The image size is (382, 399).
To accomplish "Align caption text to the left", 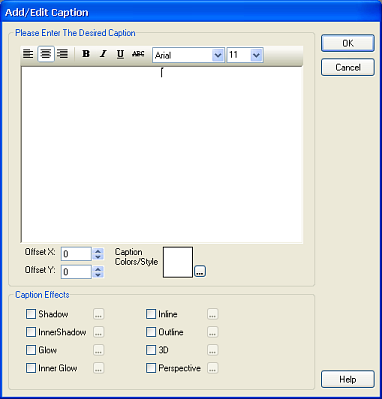I will 28,54.
